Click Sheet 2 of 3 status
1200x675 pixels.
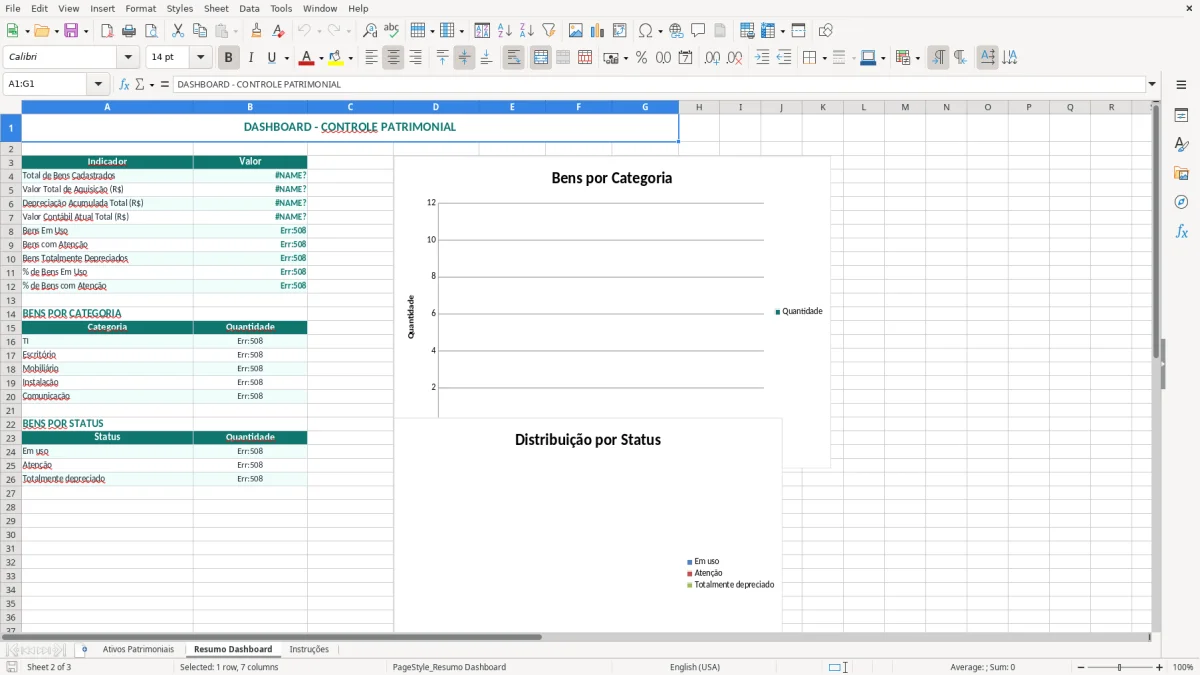point(49,667)
